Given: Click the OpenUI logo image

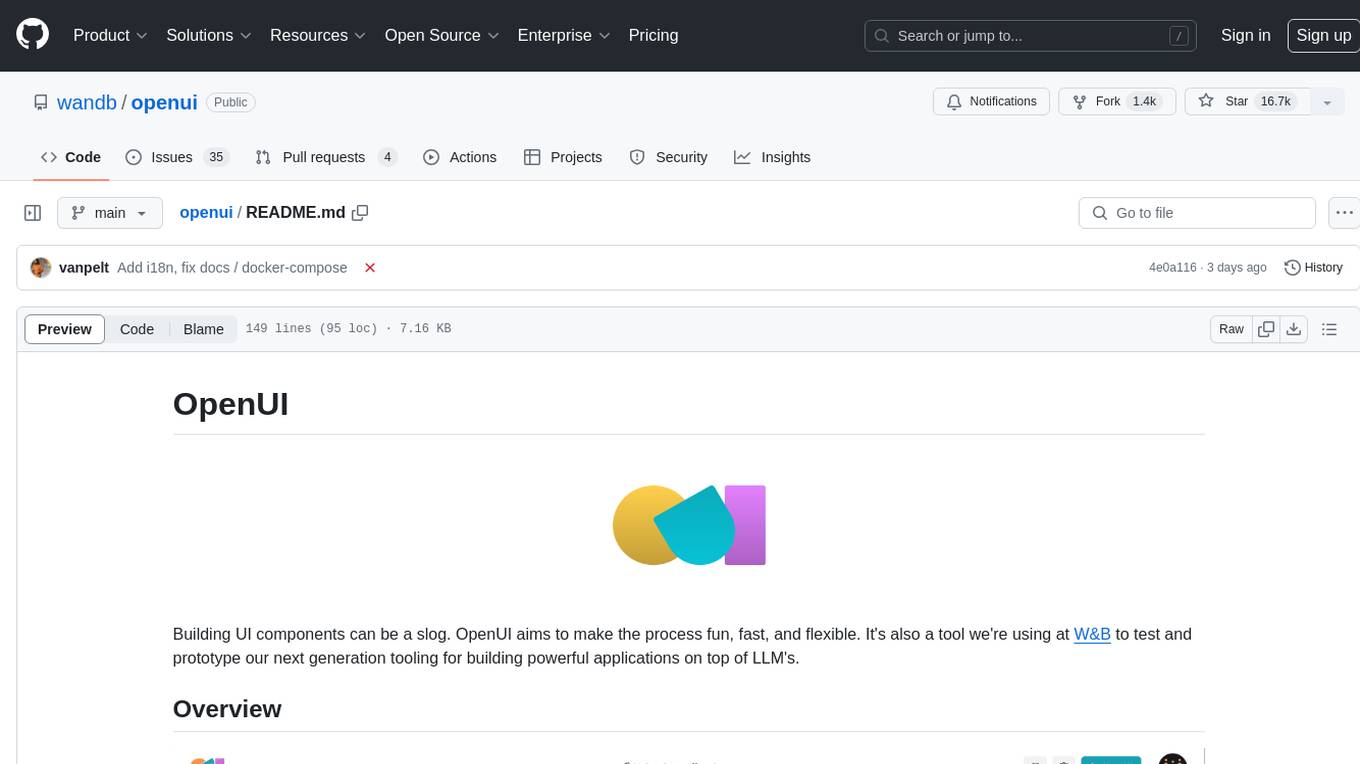Looking at the screenshot, I should [689, 525].
